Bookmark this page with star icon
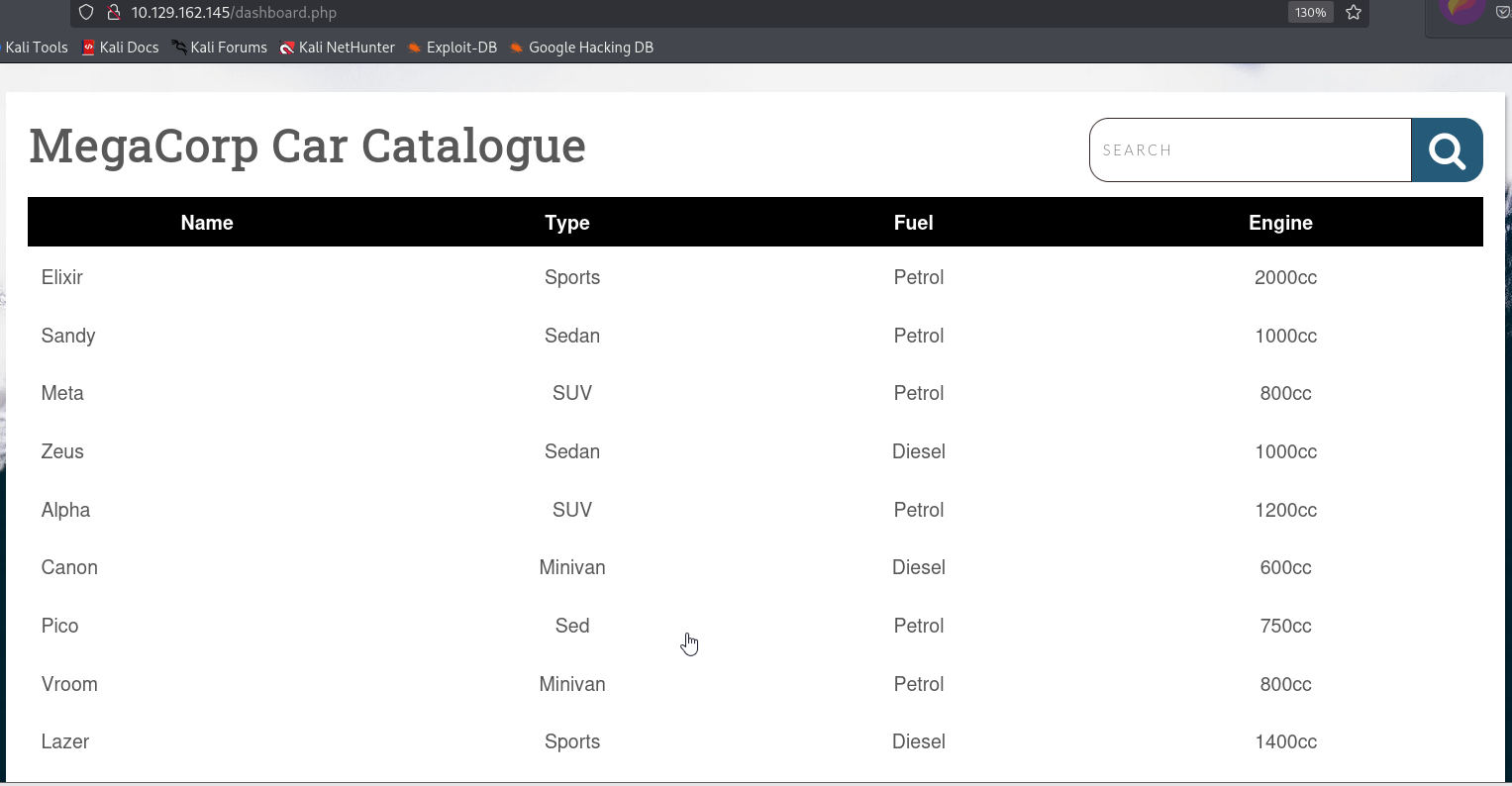 pos(1354,13)
